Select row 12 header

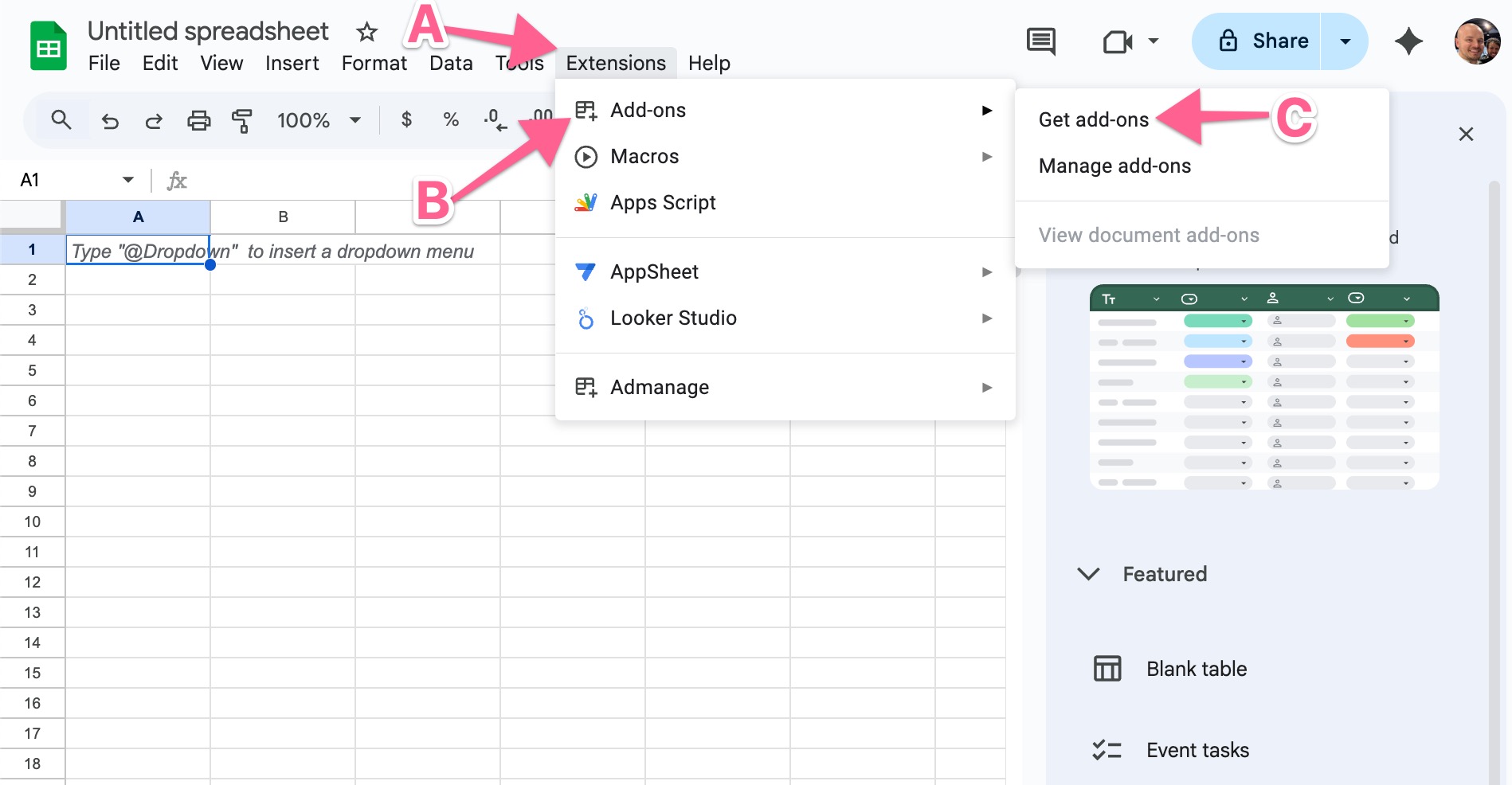pos(32,582)
